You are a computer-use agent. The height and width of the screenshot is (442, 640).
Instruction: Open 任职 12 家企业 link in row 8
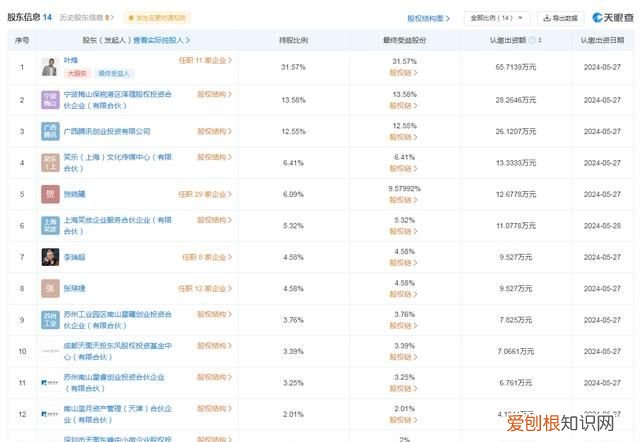click(205, 289)
